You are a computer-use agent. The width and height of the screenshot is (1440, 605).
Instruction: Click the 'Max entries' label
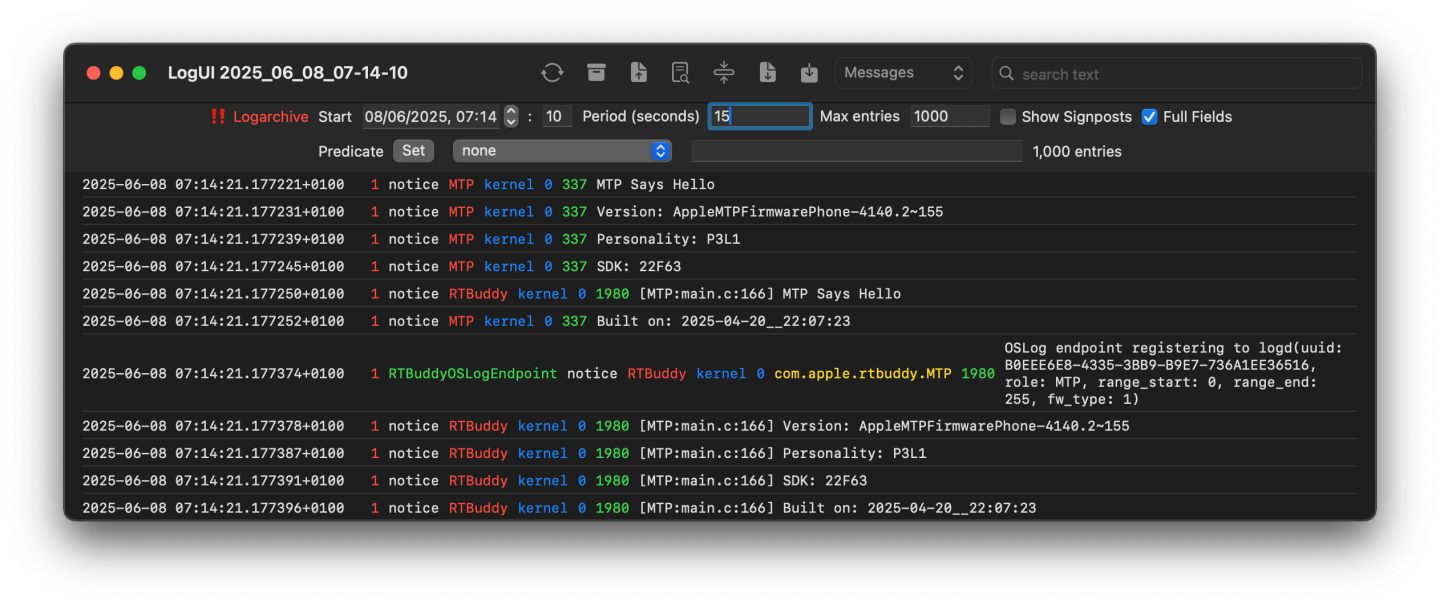(860, 117)
